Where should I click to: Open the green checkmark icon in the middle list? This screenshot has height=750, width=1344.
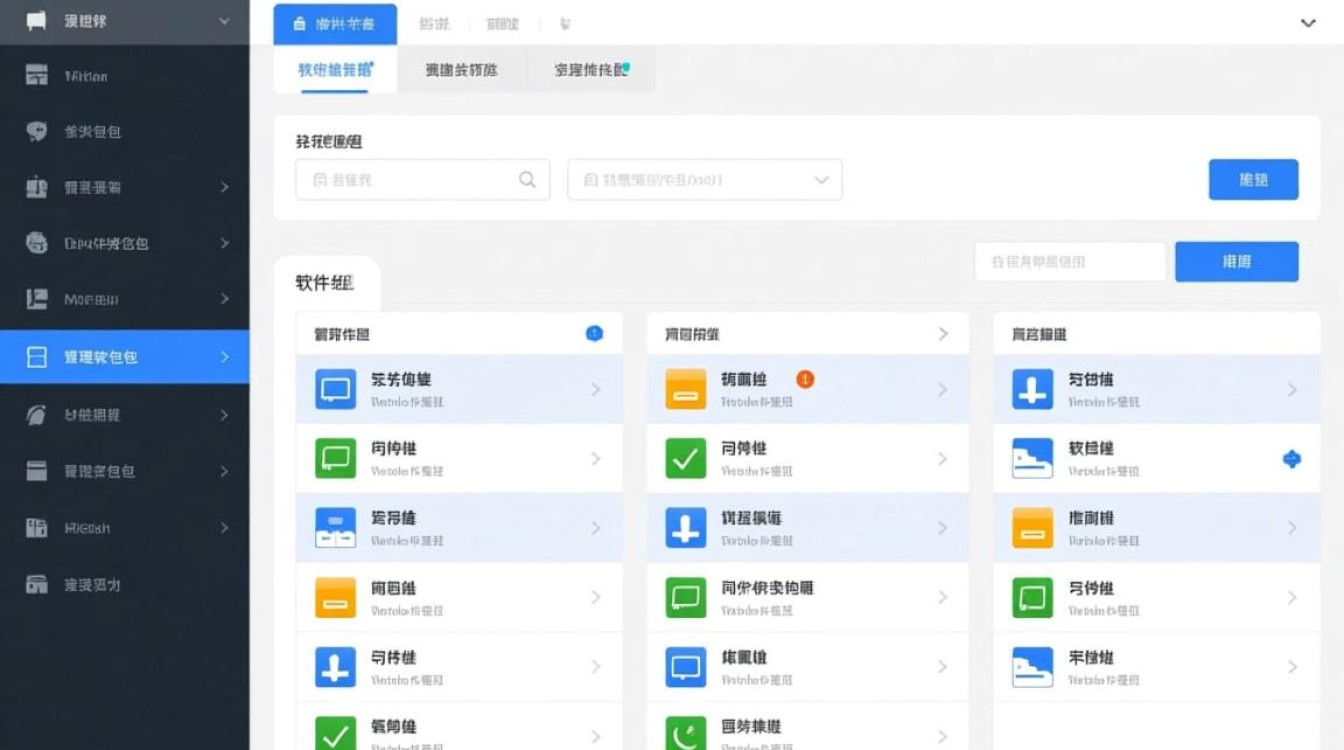click(686, 458)
